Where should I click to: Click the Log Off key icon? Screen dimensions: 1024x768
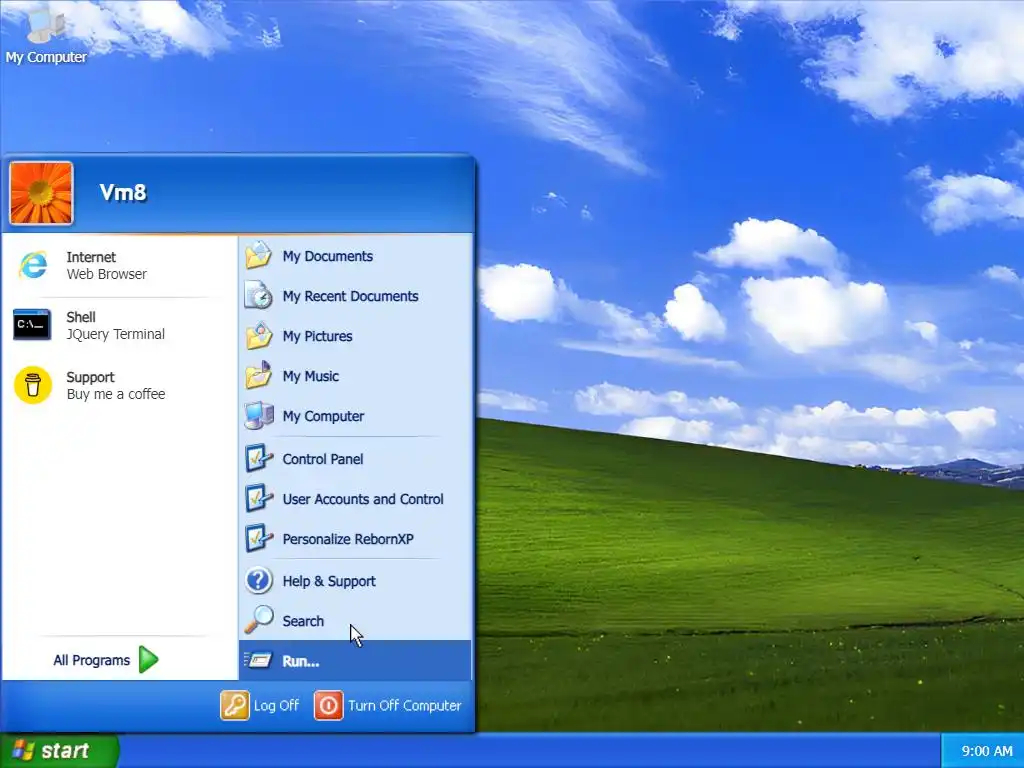pyautogui.click(x=234, y=705)
